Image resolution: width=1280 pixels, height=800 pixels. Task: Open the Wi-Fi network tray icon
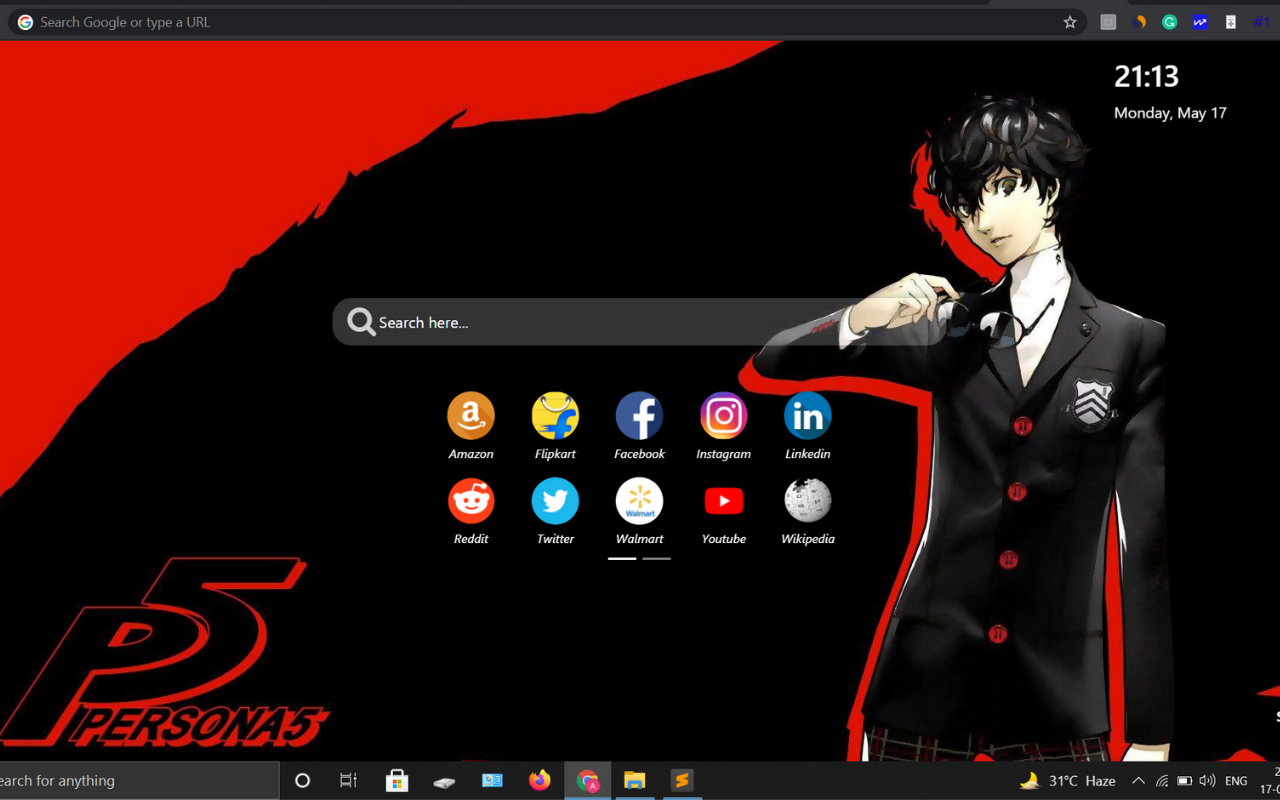click(1162, 781)
